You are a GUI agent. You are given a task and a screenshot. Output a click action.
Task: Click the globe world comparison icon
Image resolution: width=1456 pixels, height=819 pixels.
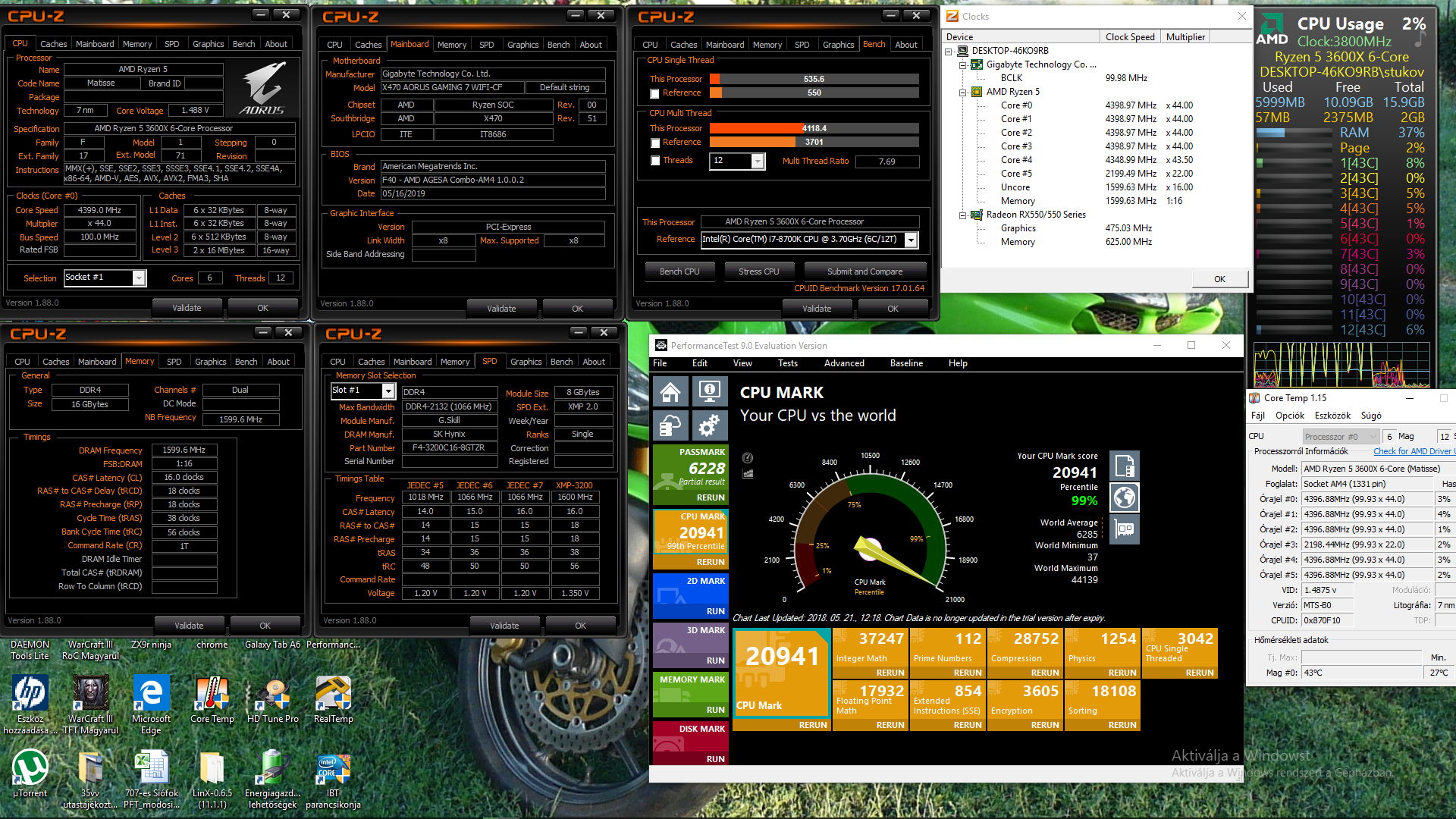pos(1125,497)
